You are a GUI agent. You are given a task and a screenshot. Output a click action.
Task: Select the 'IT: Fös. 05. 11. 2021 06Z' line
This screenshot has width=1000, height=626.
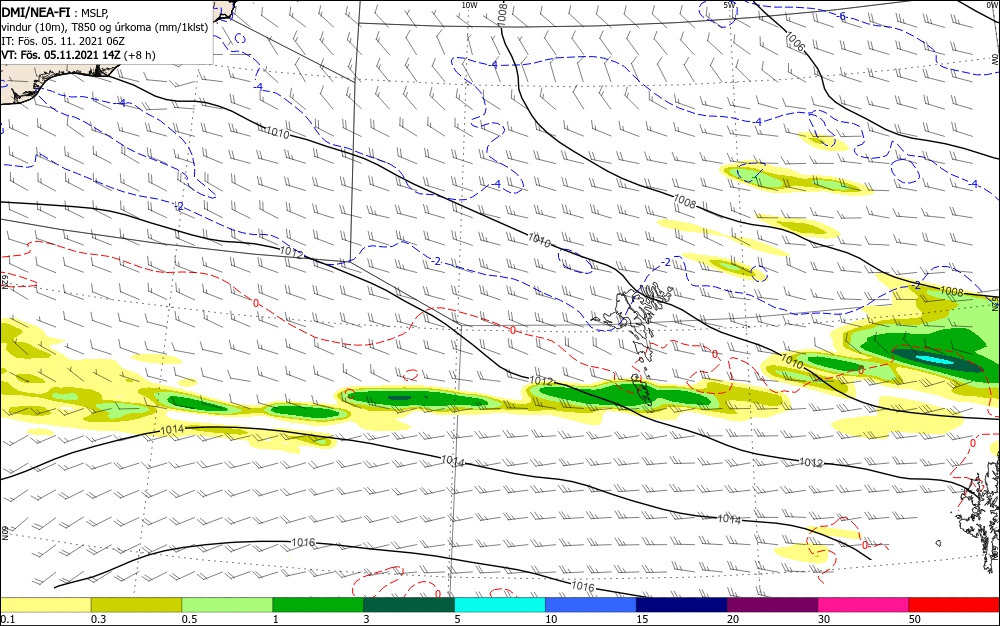(x=62, y=41)
